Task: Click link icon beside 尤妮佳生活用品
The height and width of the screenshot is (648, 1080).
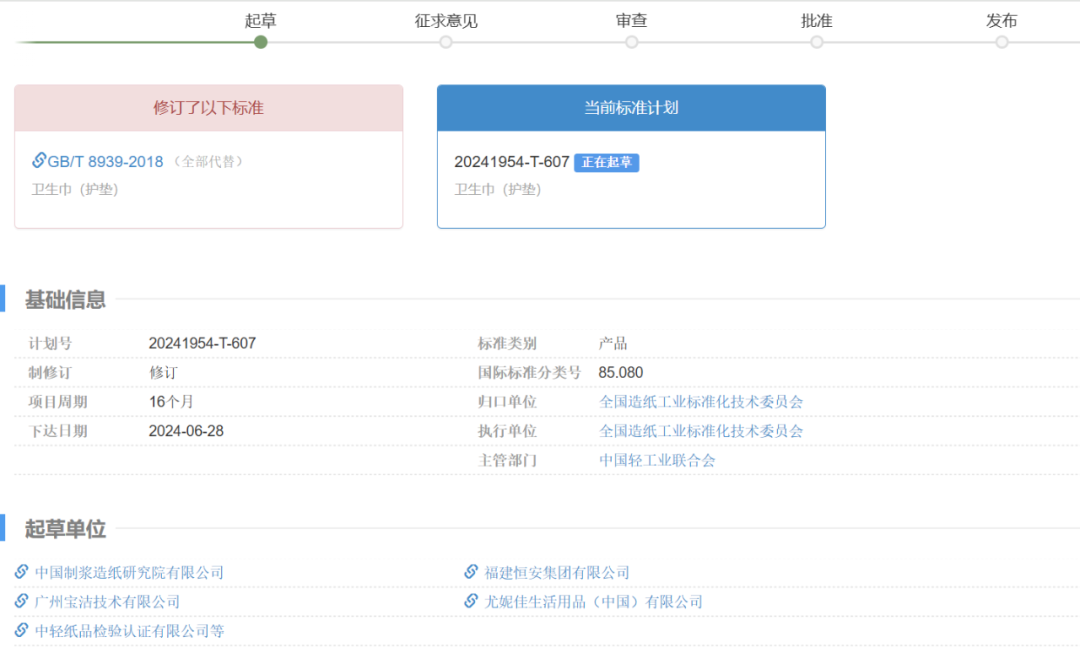Action: pyautogui.click(x=471, y=601)
